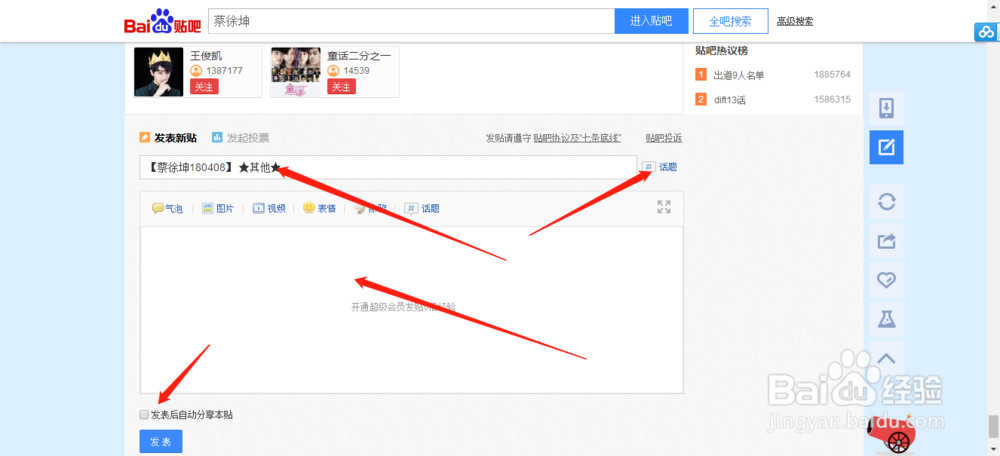Click member count 14539
The height and width of the screenshot is (456, 1000).
tap(357, 71)
